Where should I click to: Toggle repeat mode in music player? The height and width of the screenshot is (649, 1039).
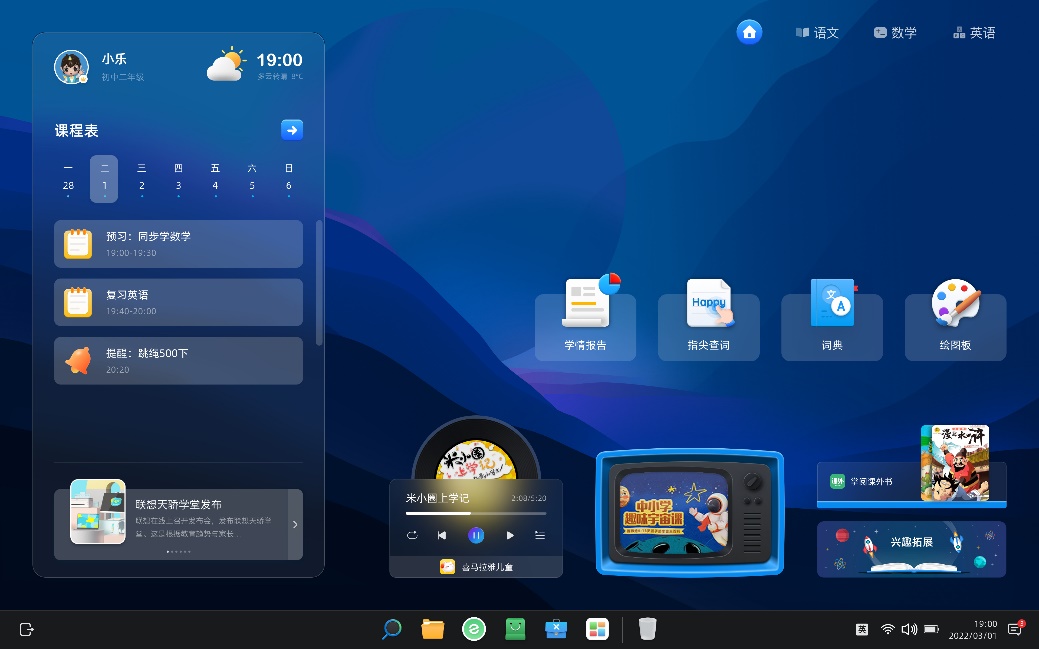click(x=411, y=535)
